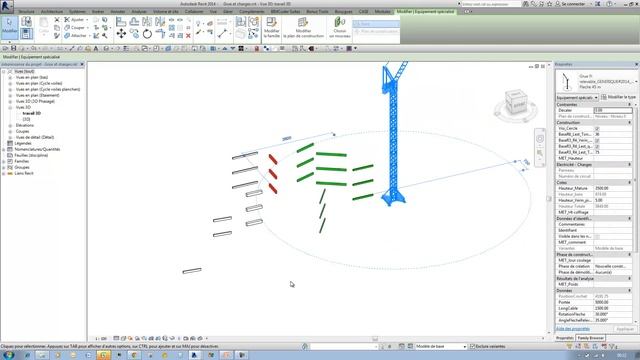This screenshot has width=640, height=360.
Task: Collapse the Vues 3D node
Action: tap(10, 107)
